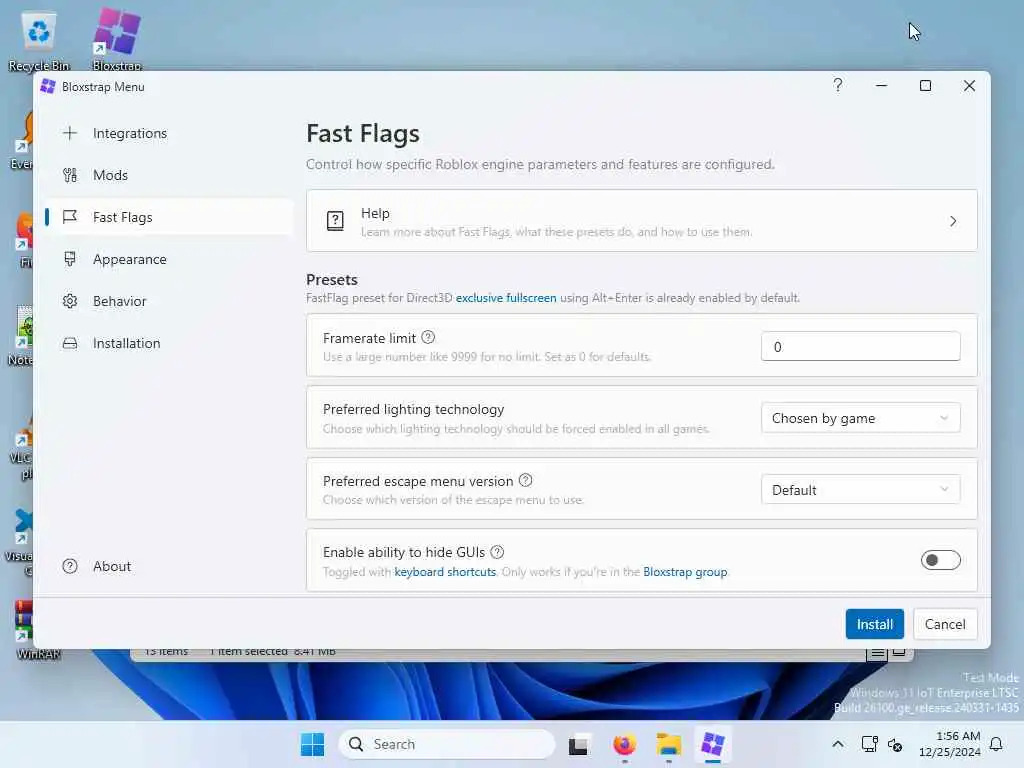Select the Fast Flags section

coord(170,217)
